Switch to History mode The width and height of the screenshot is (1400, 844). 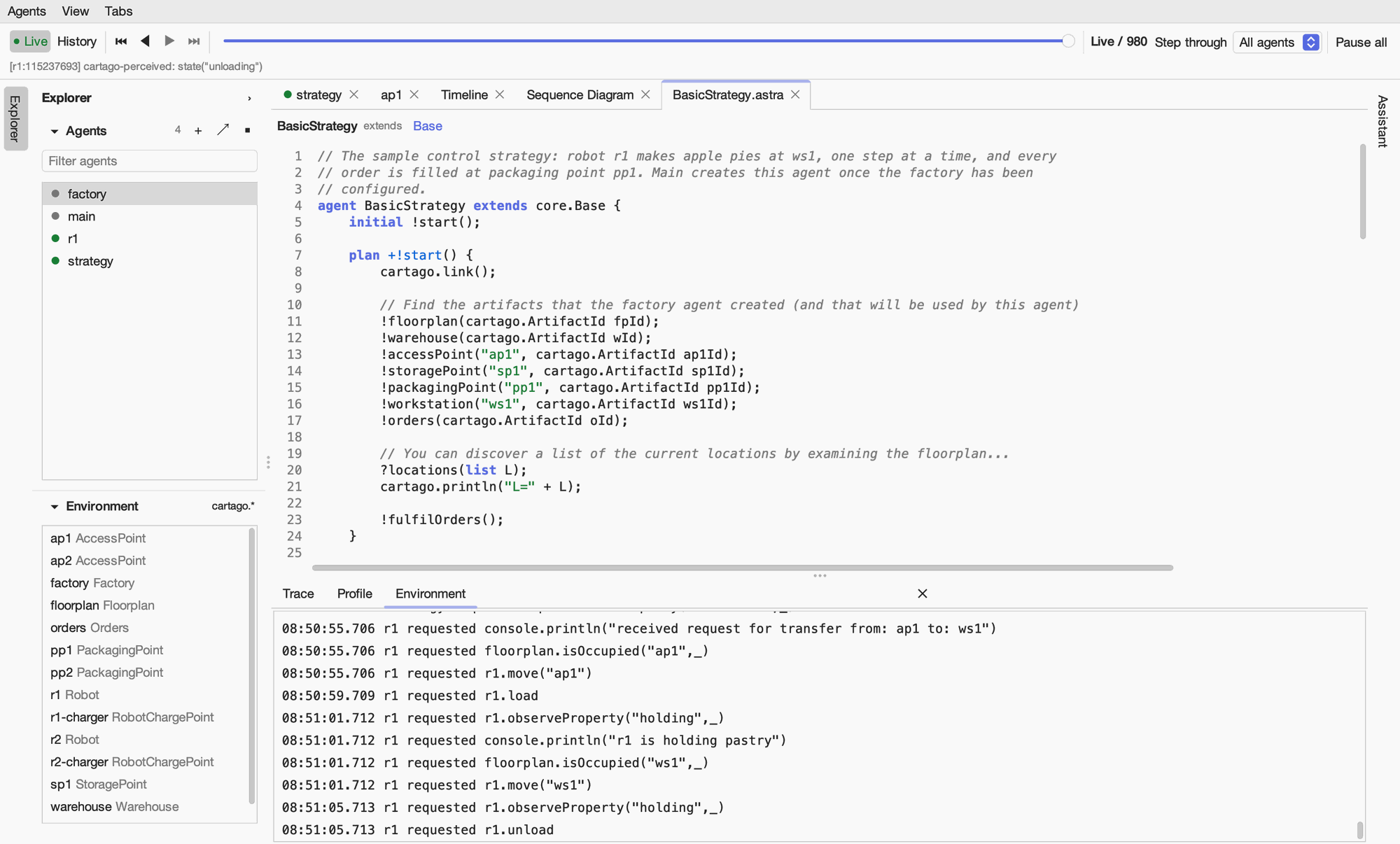(x=76, y=41)
